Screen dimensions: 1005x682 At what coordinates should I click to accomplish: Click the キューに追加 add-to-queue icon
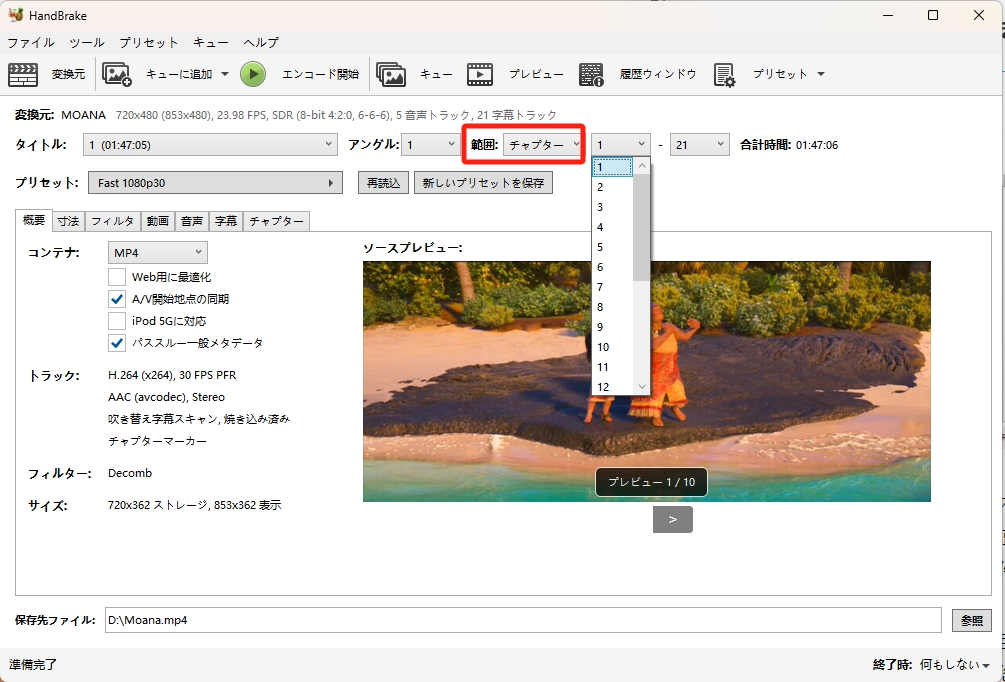click(117, 74)
